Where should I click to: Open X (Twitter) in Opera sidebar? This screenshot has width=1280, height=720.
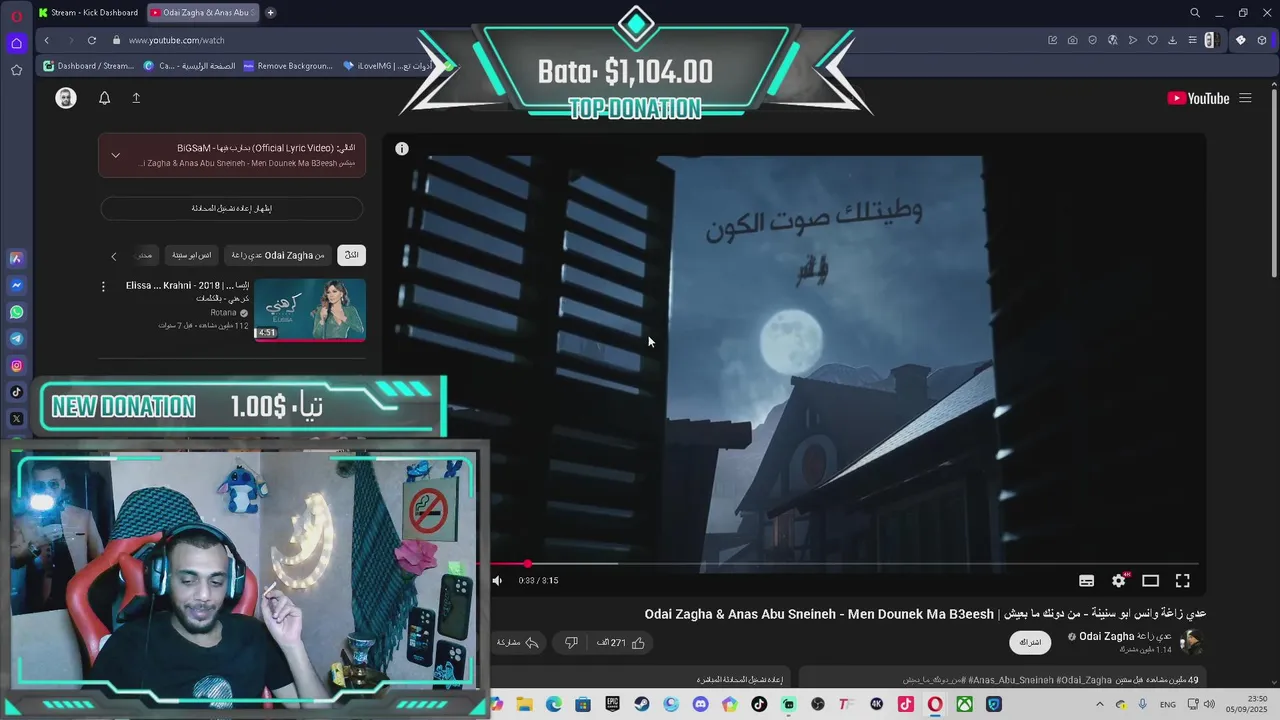(16, 419)
